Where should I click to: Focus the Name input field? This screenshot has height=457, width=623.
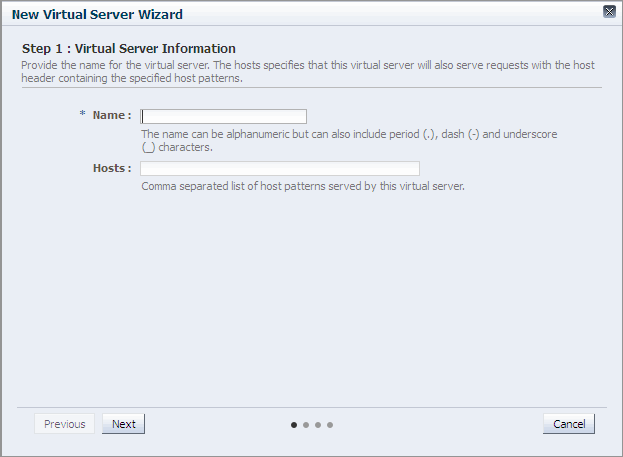[223, 116]
